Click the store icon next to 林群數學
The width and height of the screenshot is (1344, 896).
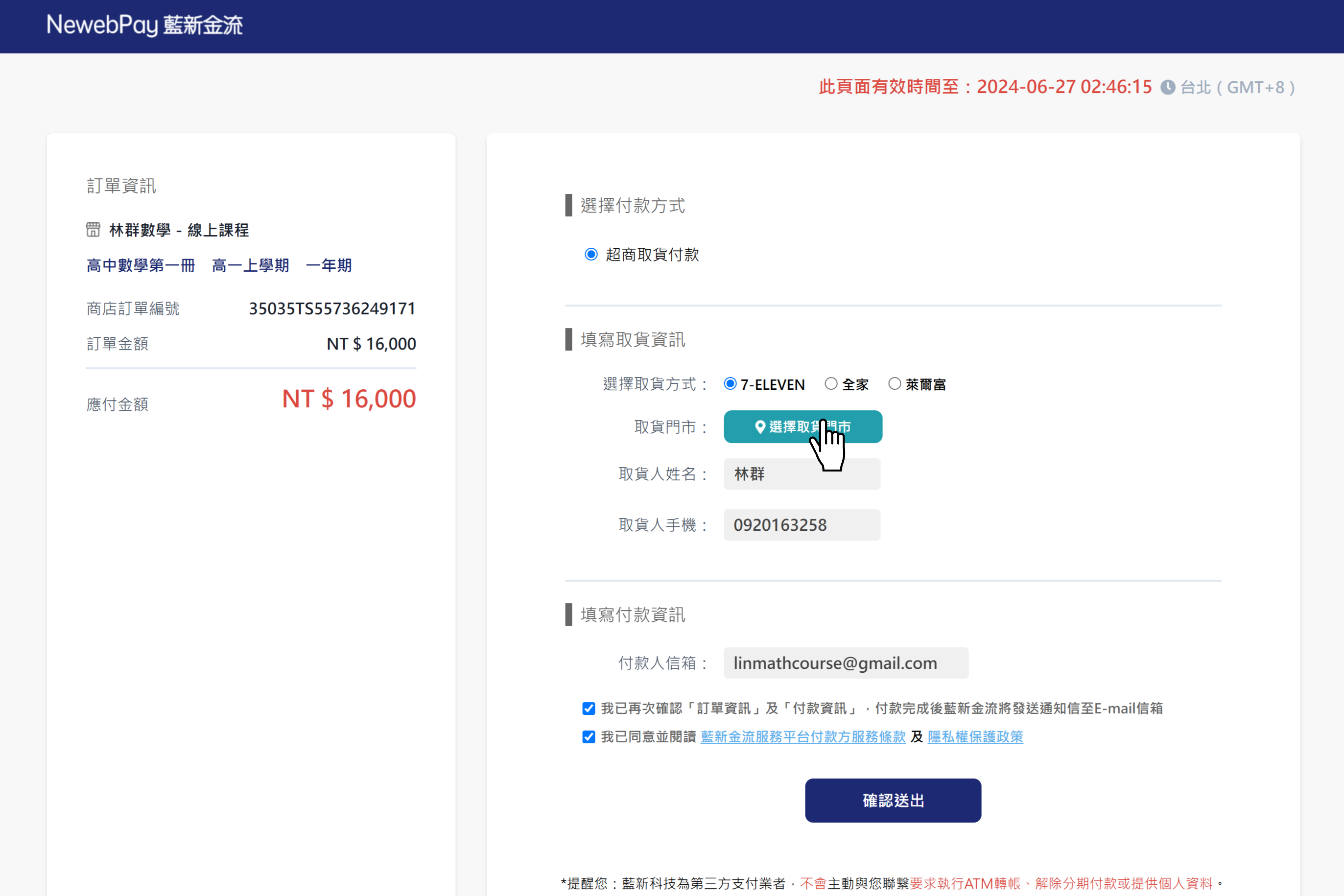tap(93, 230)
